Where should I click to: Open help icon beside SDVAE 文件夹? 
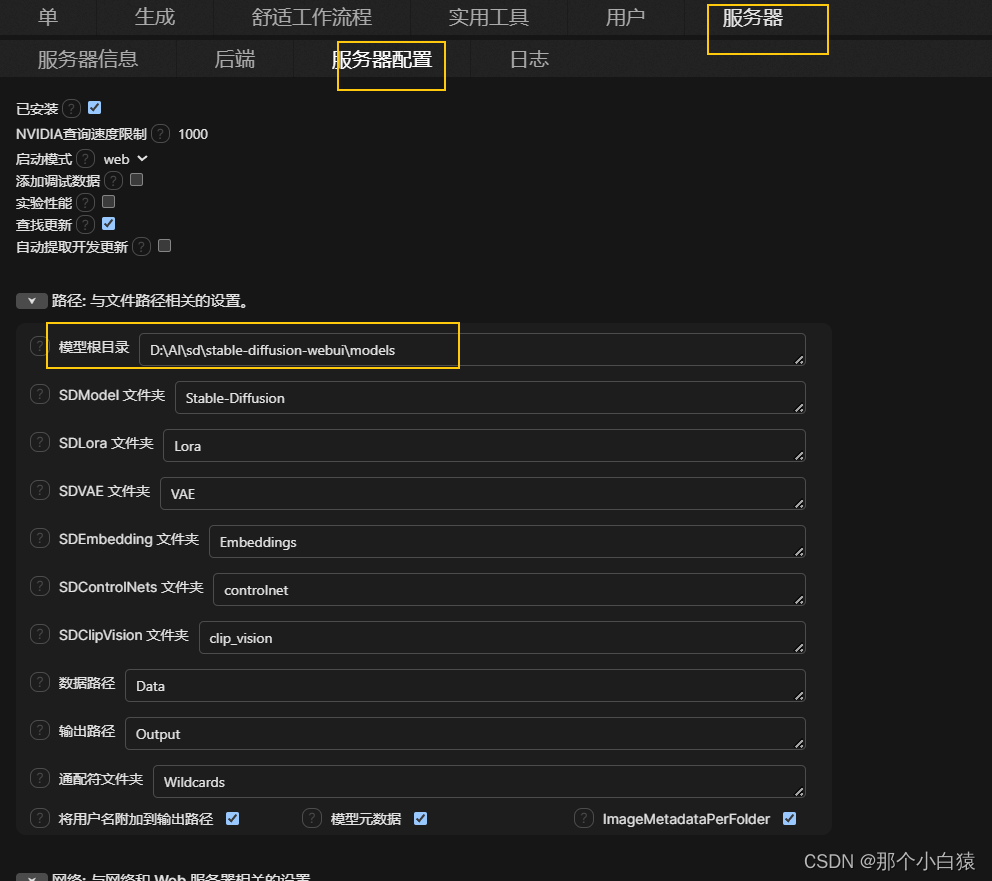pyautogui.click(x=40, y=491)
